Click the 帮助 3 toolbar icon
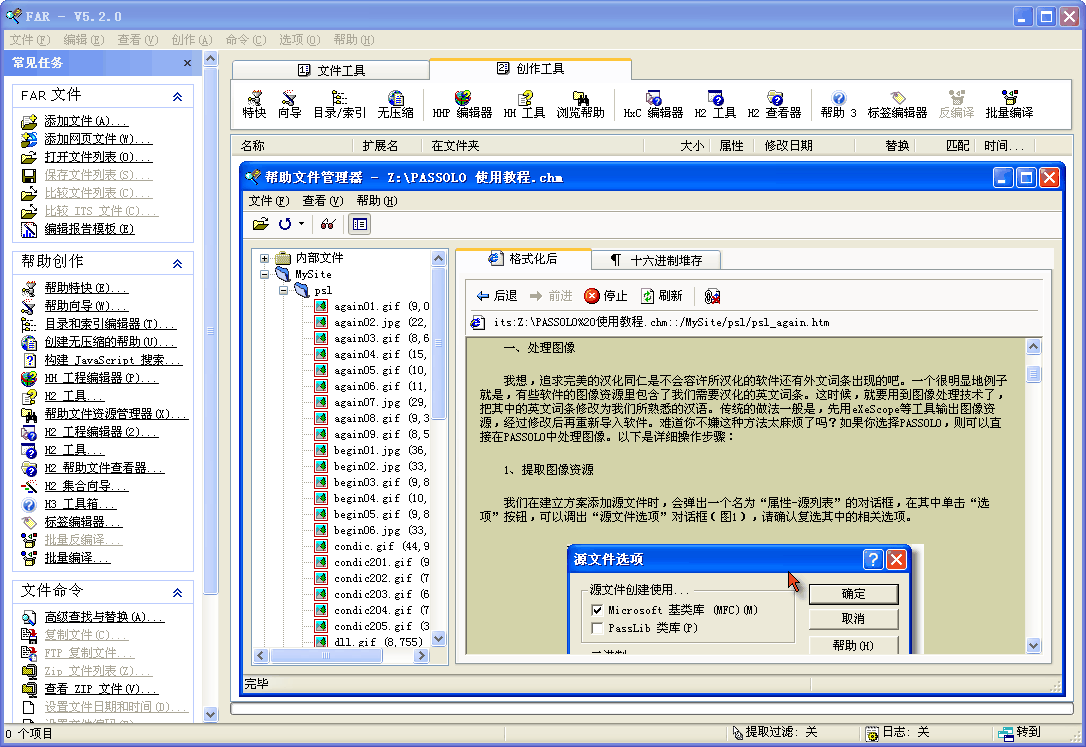1086x747 pixels. pos(839,104)
